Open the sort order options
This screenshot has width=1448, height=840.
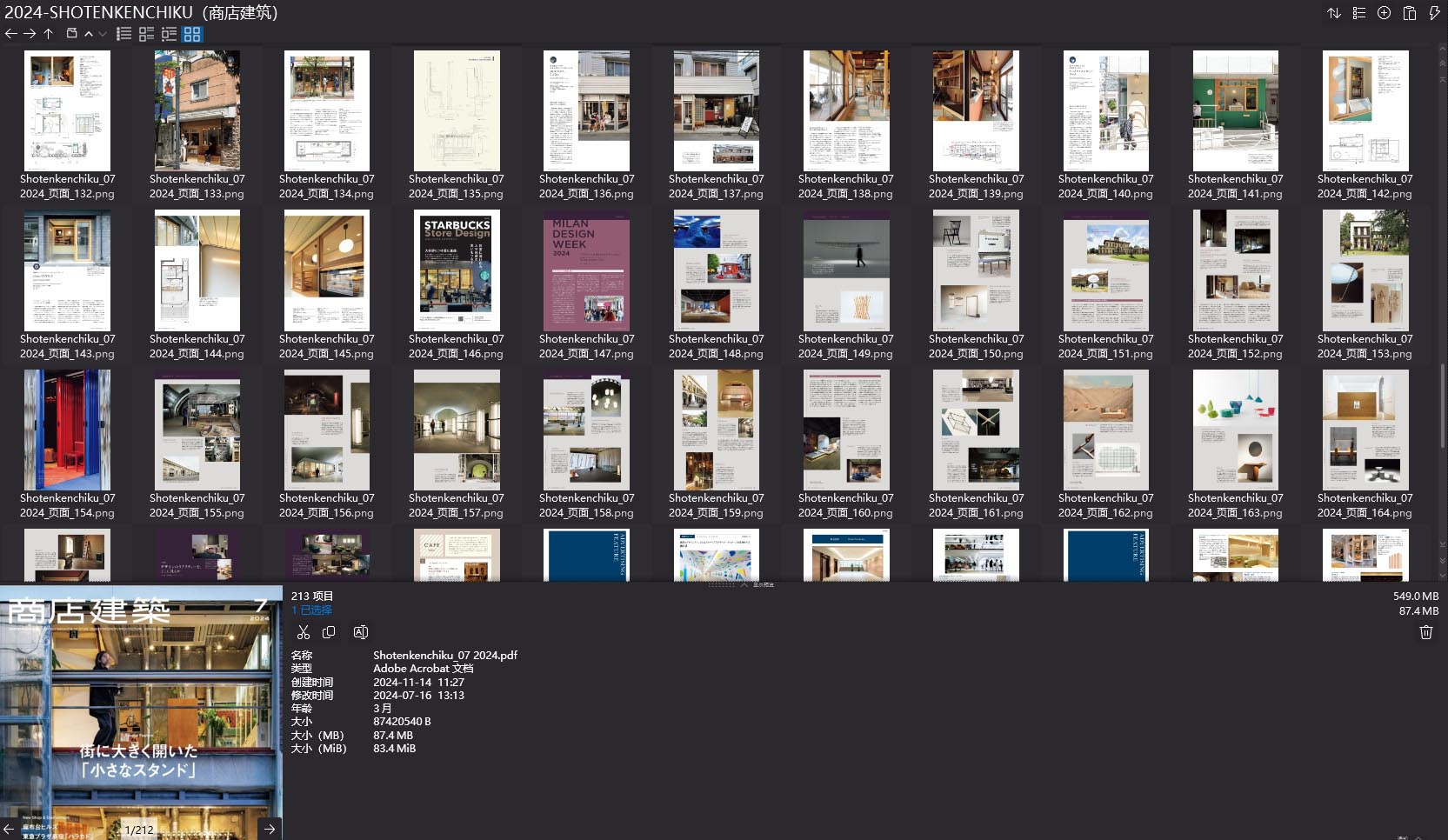pos(1334,13)
